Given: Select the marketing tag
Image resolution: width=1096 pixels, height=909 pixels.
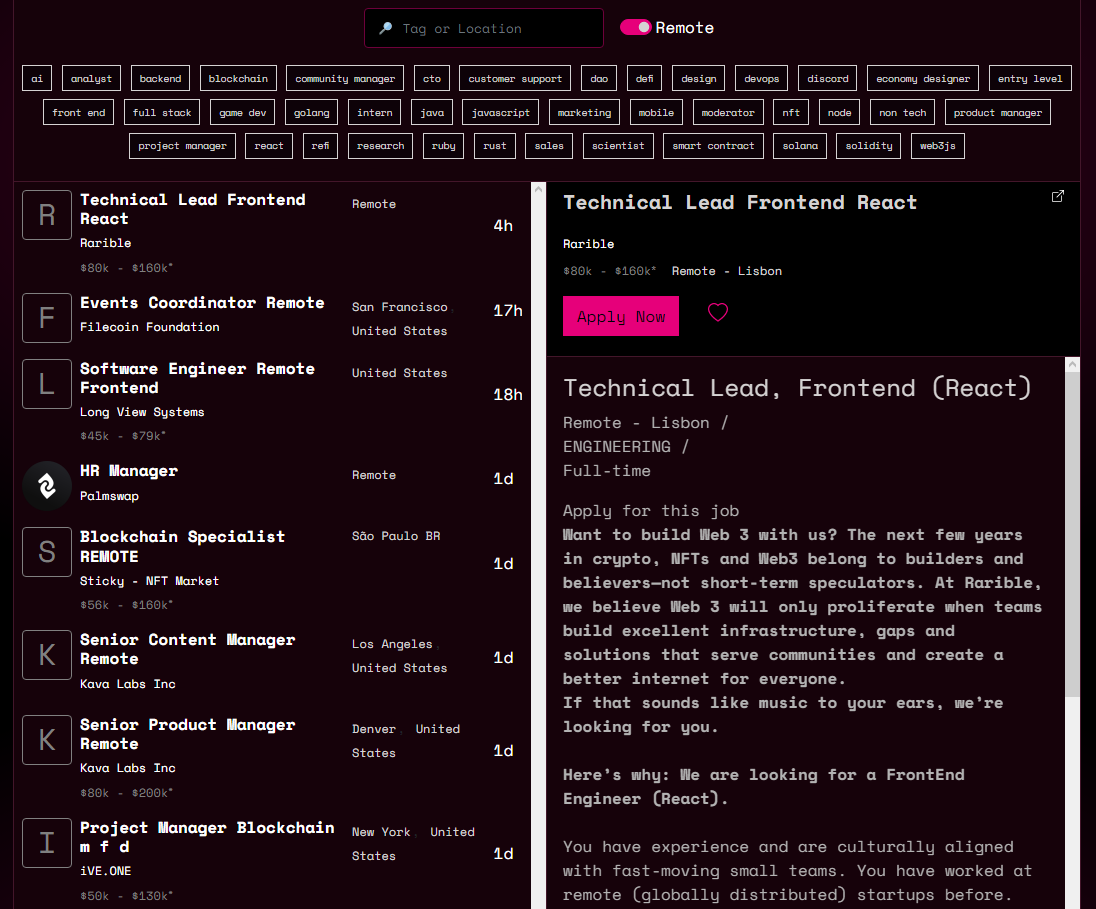Looking at the screenshot, I should [584, 112].
